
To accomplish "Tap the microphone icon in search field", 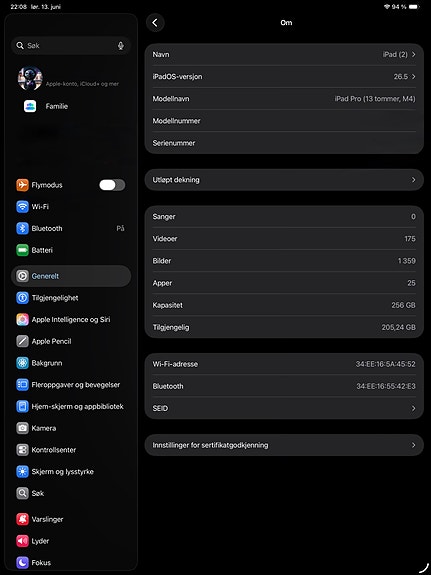I will tap(121, 46).
